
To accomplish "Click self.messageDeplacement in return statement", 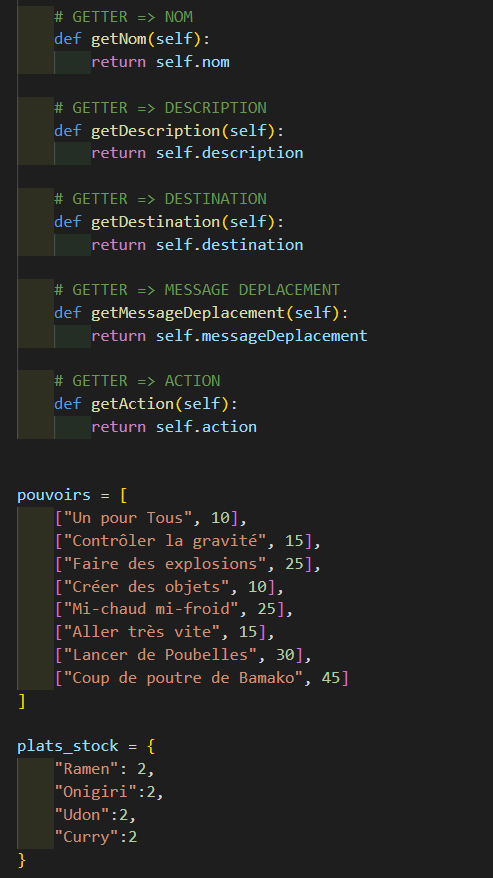I will [x=262, y=335].
